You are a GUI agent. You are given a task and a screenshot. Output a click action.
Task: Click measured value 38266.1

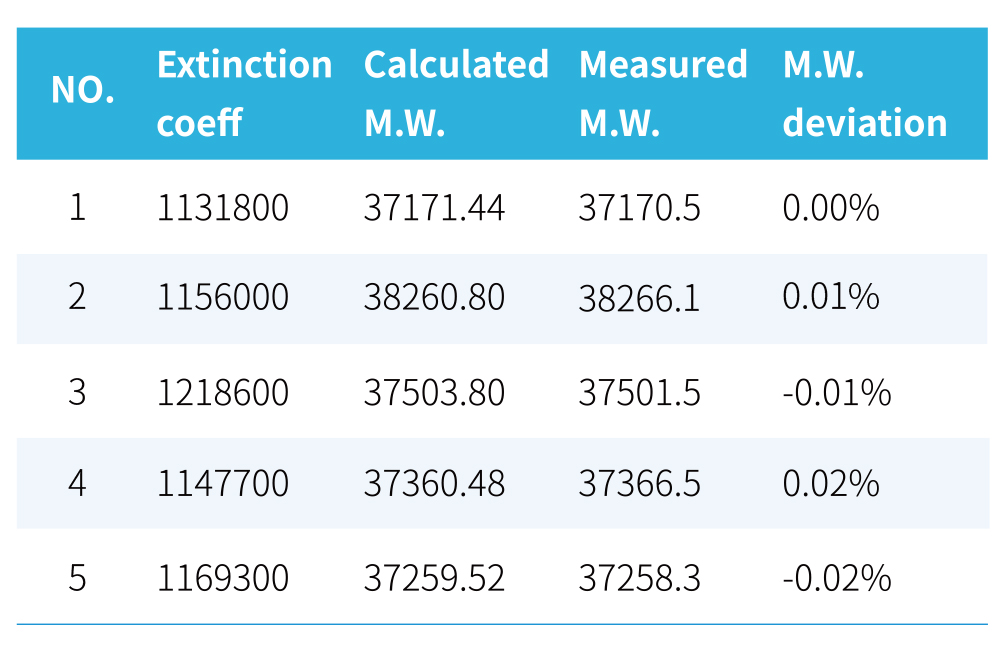pos(639,298)
